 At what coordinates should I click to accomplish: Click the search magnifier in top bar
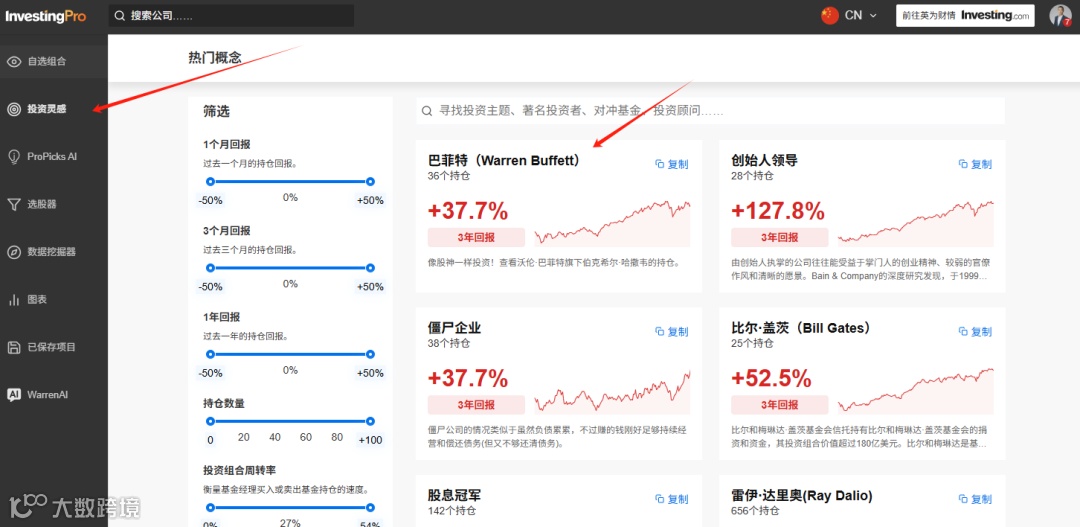point(120,16)
